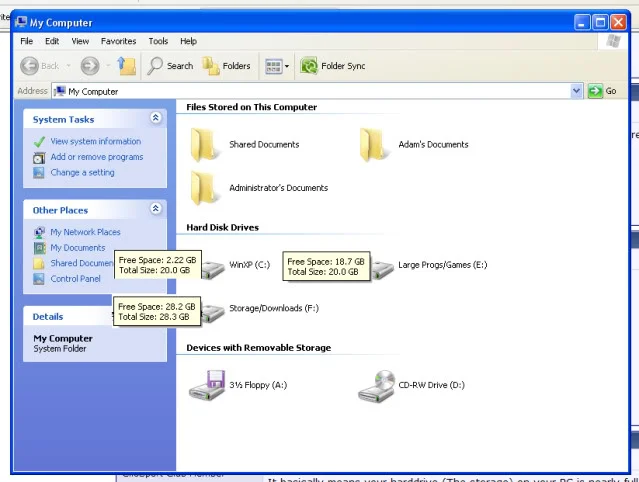Click the Go button

[x=602, y=91]
